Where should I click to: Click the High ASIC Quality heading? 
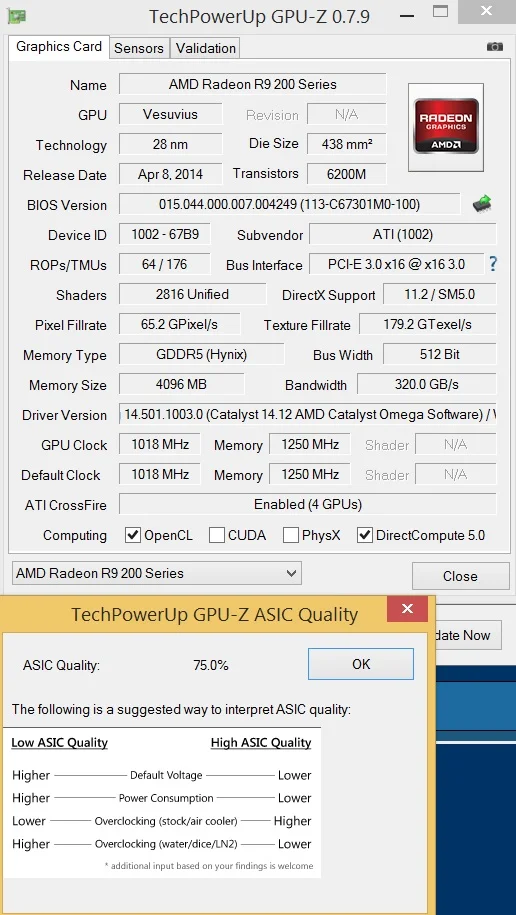[x=261, y=743]
